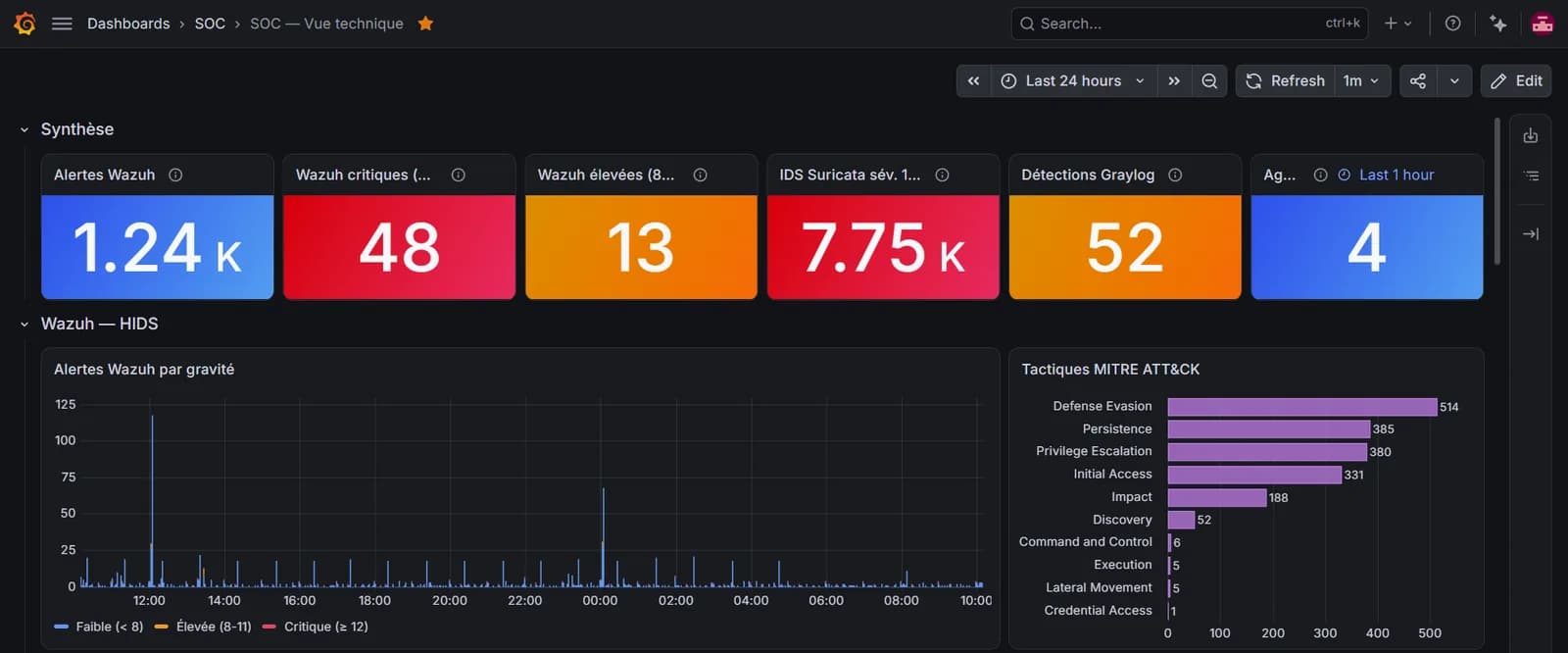This screenshot has height=653, width=1568.
Task: Click the Détections Graylog 52 stat
Action: [x=1125, y=247]
